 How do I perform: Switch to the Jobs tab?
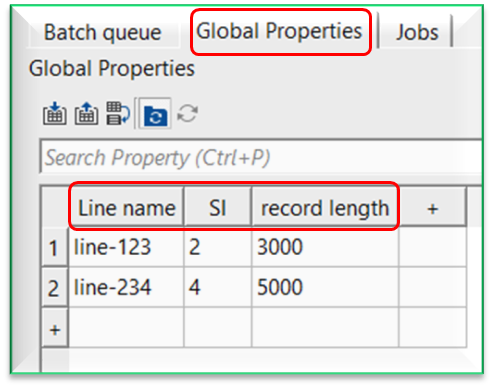417,33
